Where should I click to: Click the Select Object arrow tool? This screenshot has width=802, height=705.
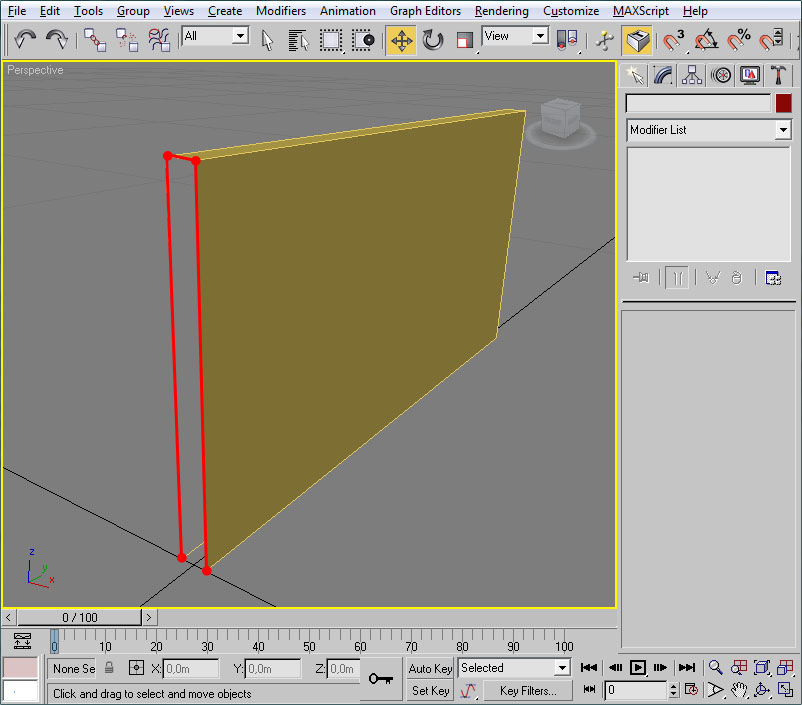pos(267,40)
